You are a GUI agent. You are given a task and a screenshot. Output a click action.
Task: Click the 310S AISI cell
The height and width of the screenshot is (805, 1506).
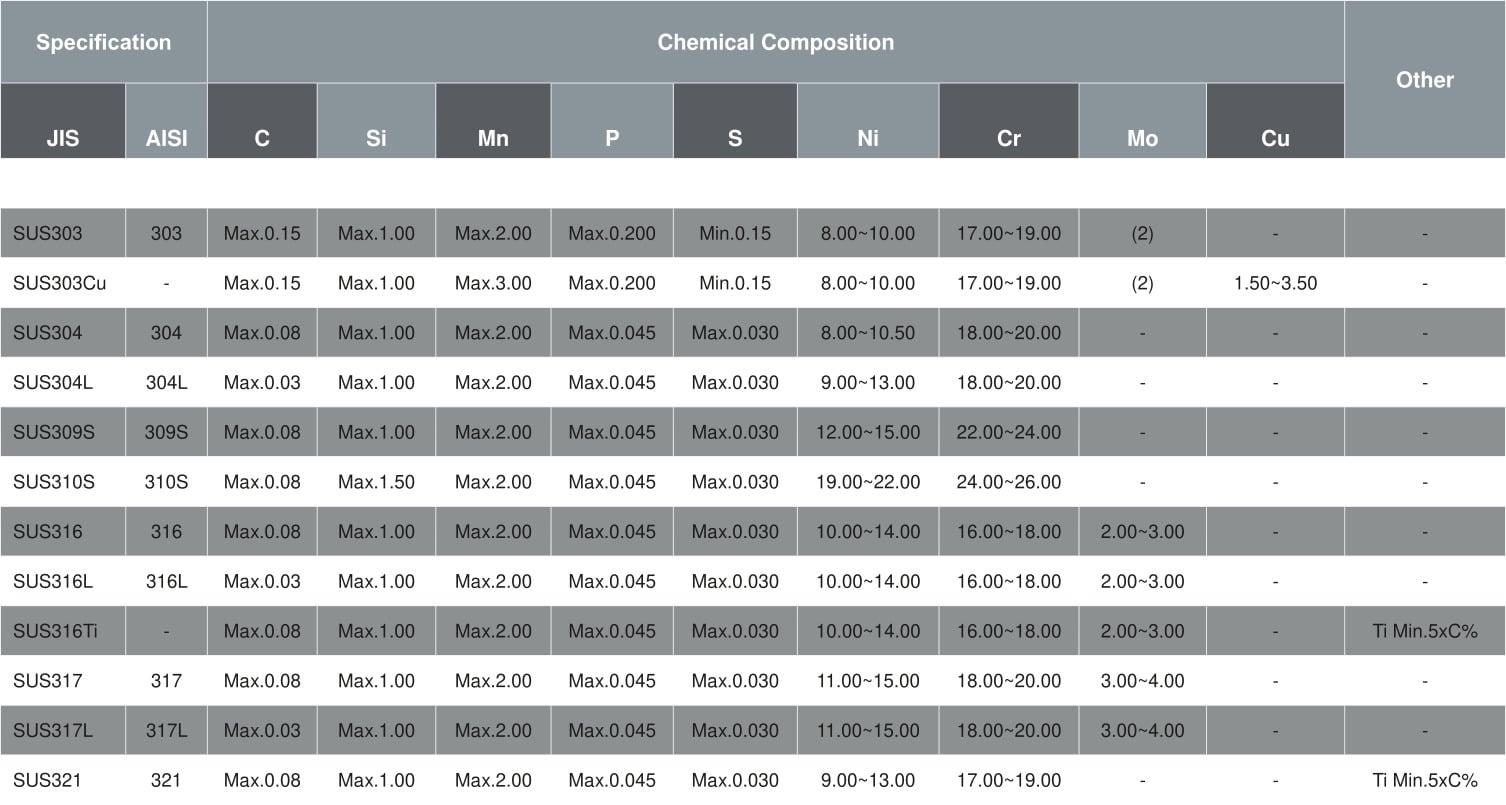tap(166, 482)
